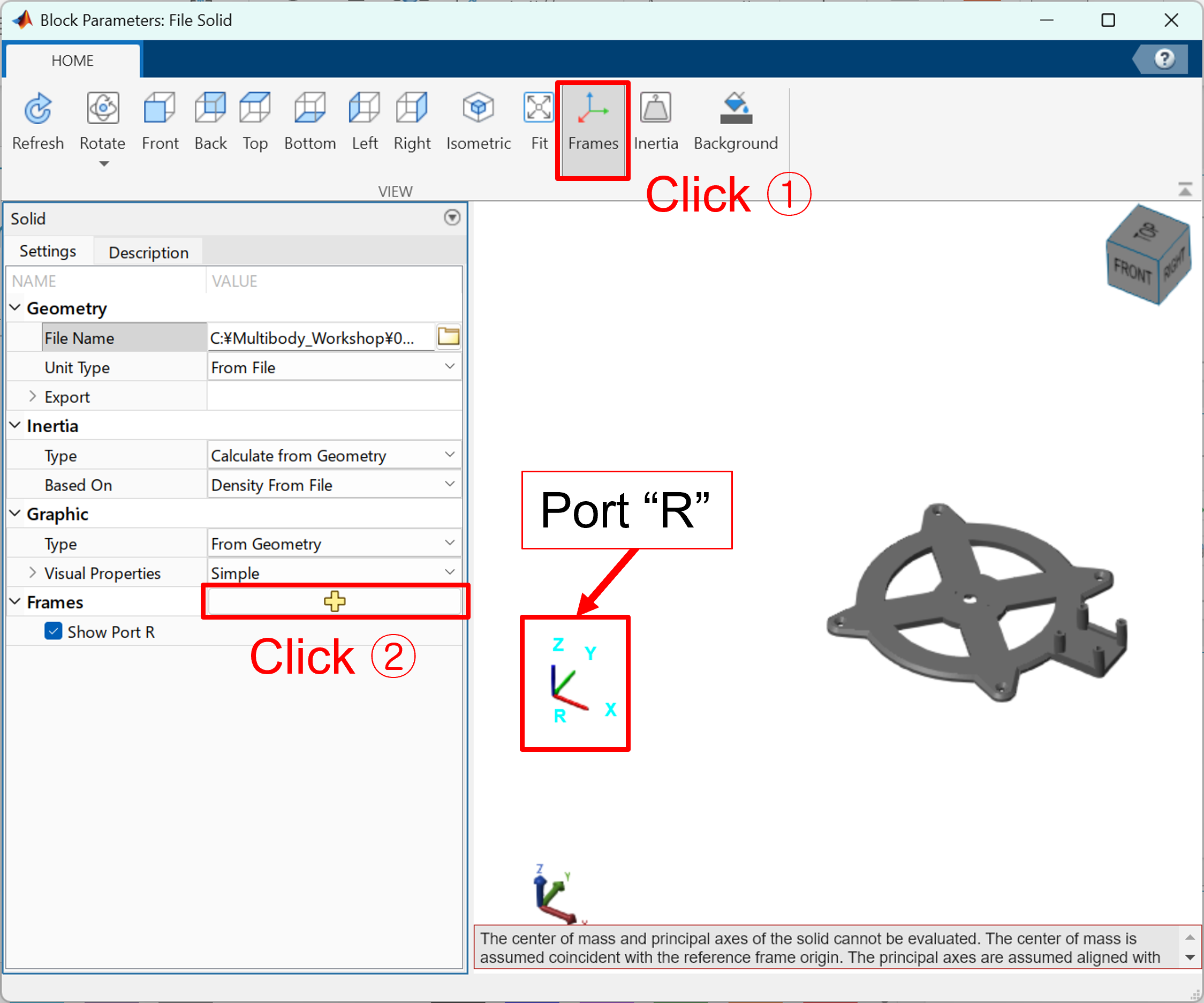Collapse the Geometry section

[16, 308]
